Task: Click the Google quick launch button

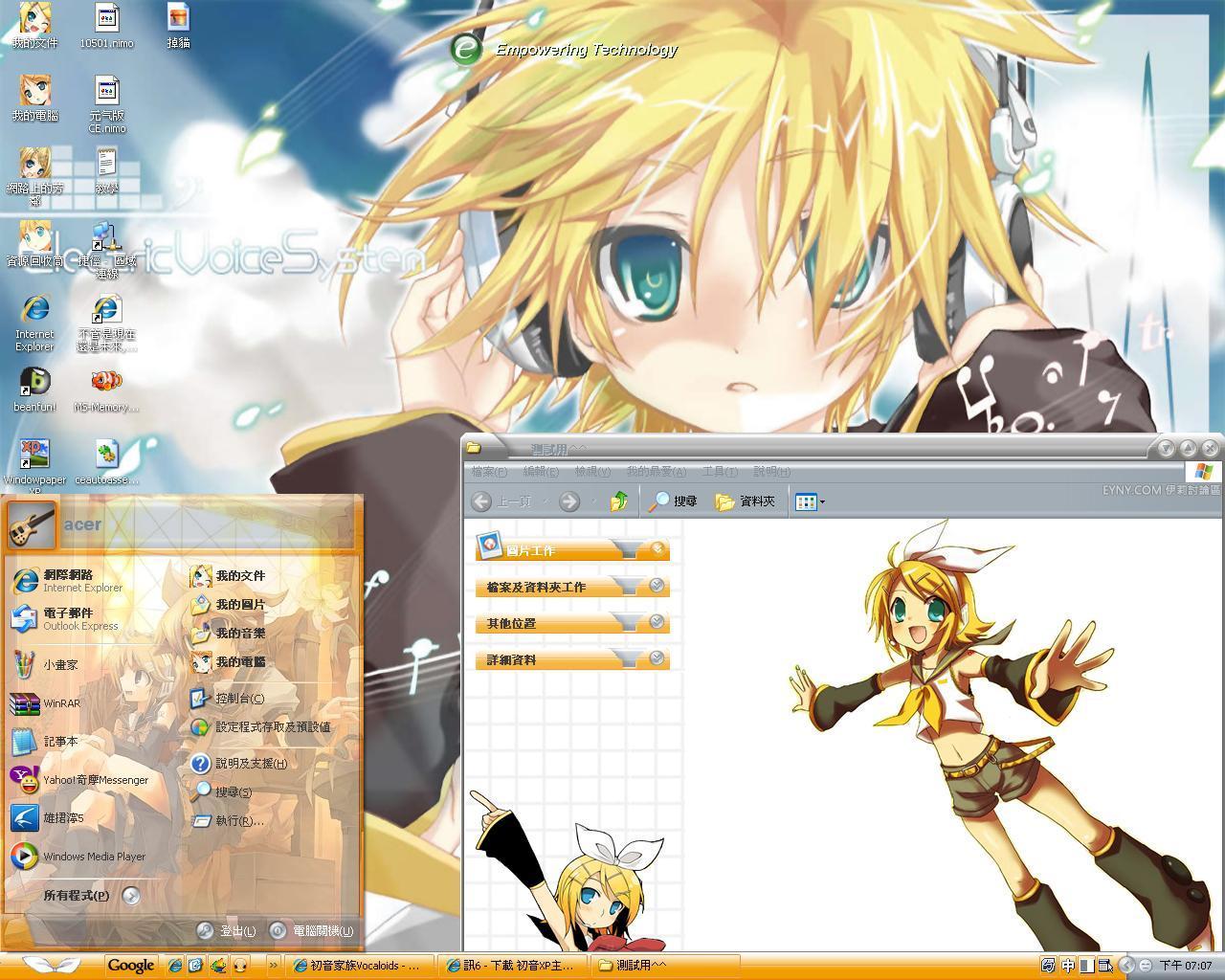Action: point(130,966)
